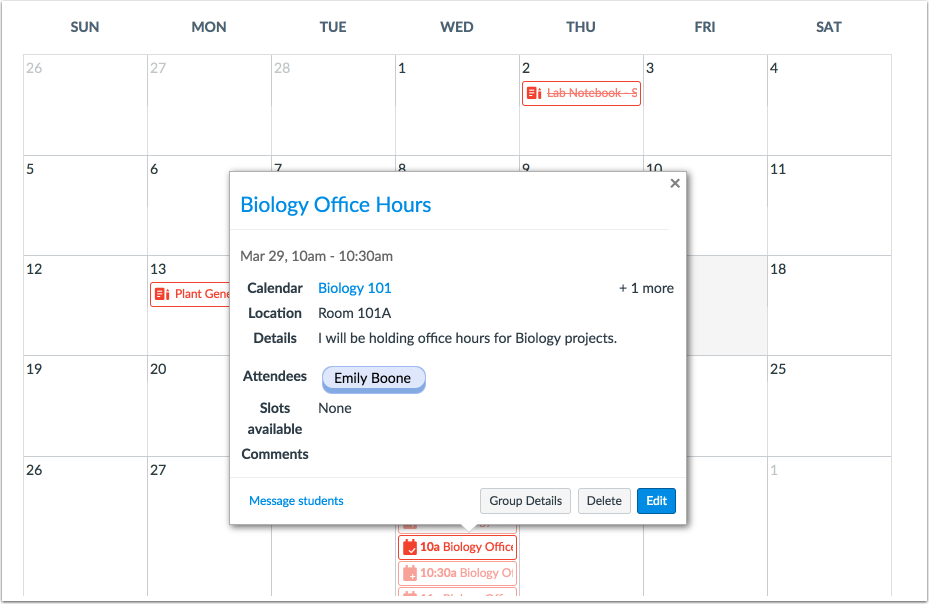
Task: Select attendee Emily Boone
Action: pos(373,379)
